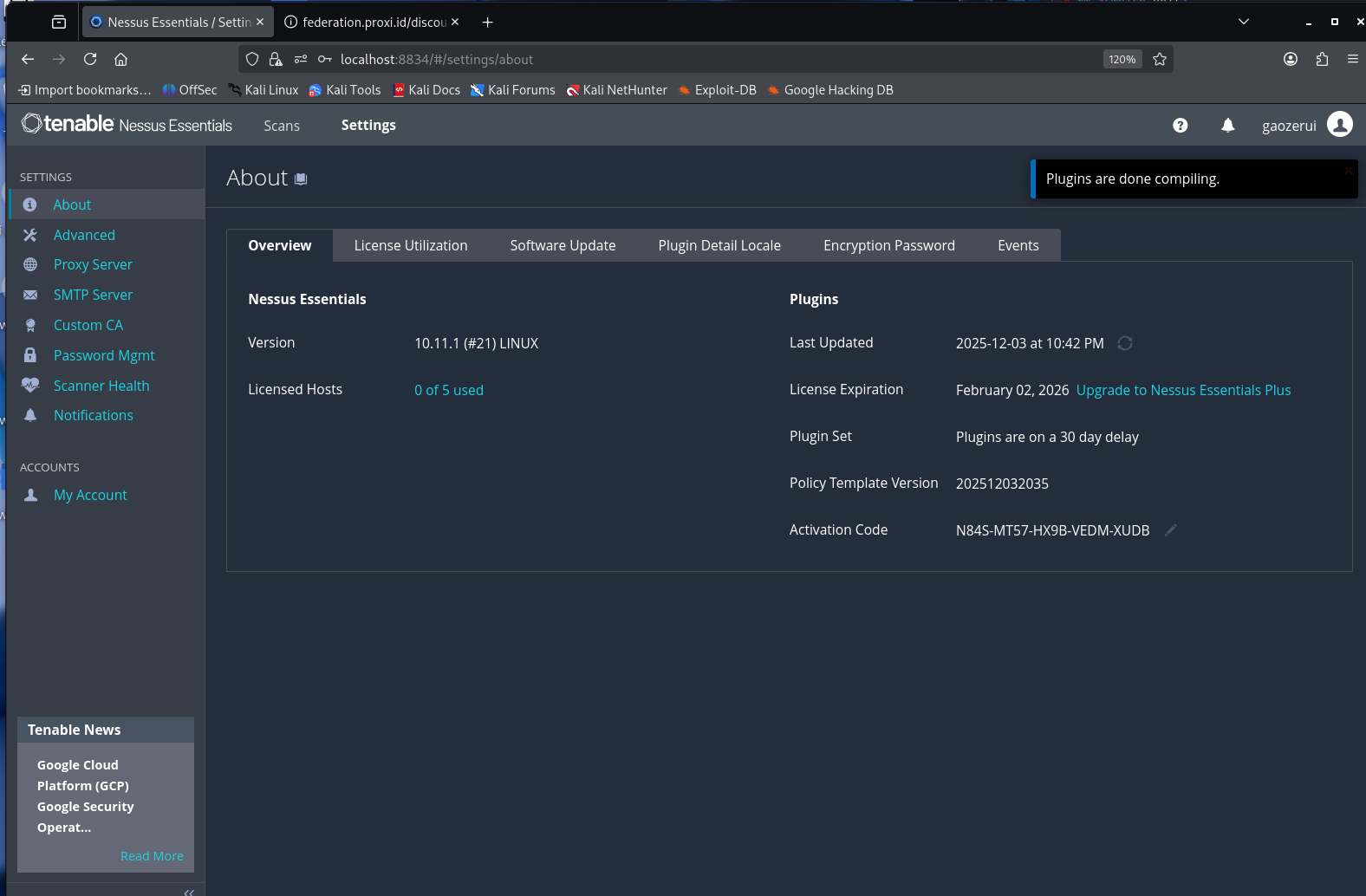Screen dimensions: 1366x896
Task: Open the browser extensions icon
Action: tap(1322, 59)
